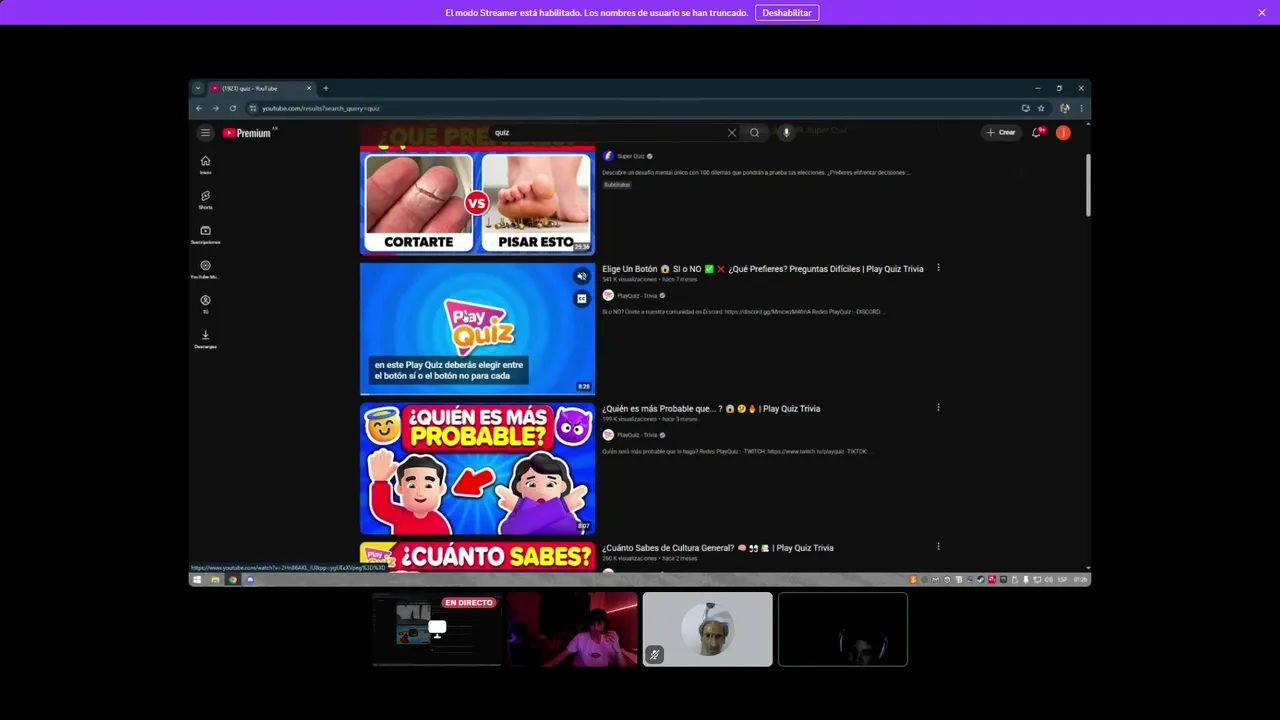Screen dimensions: 1280x720
Task: Select the muted participant avatar tile
Action: (x=707, y=629)
